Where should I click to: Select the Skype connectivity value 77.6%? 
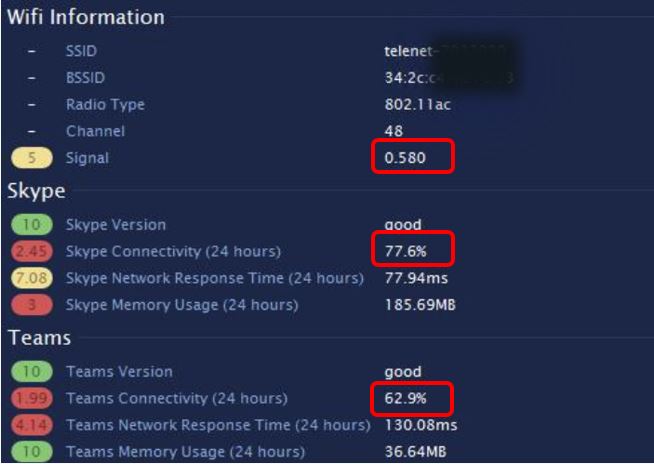point(403,251)
